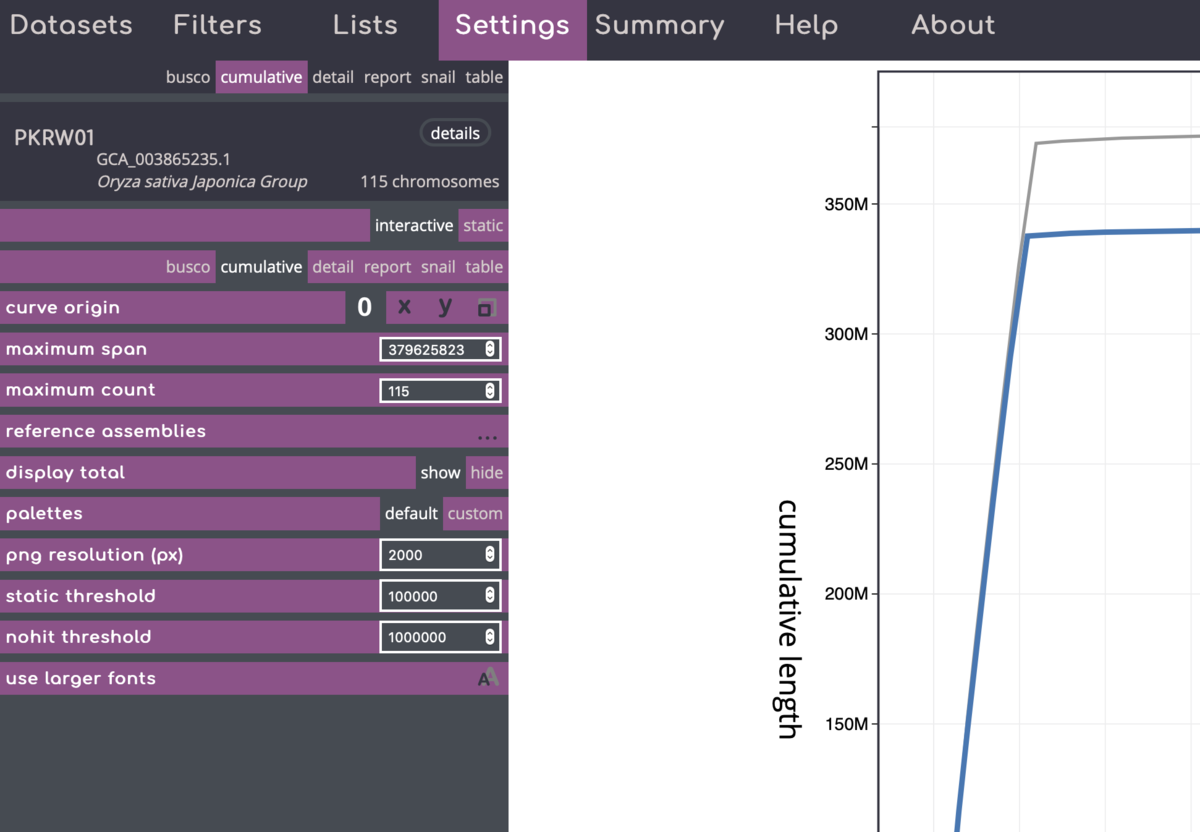Open the Help tab
This screenshot has width=1200, height=832.
806,25
